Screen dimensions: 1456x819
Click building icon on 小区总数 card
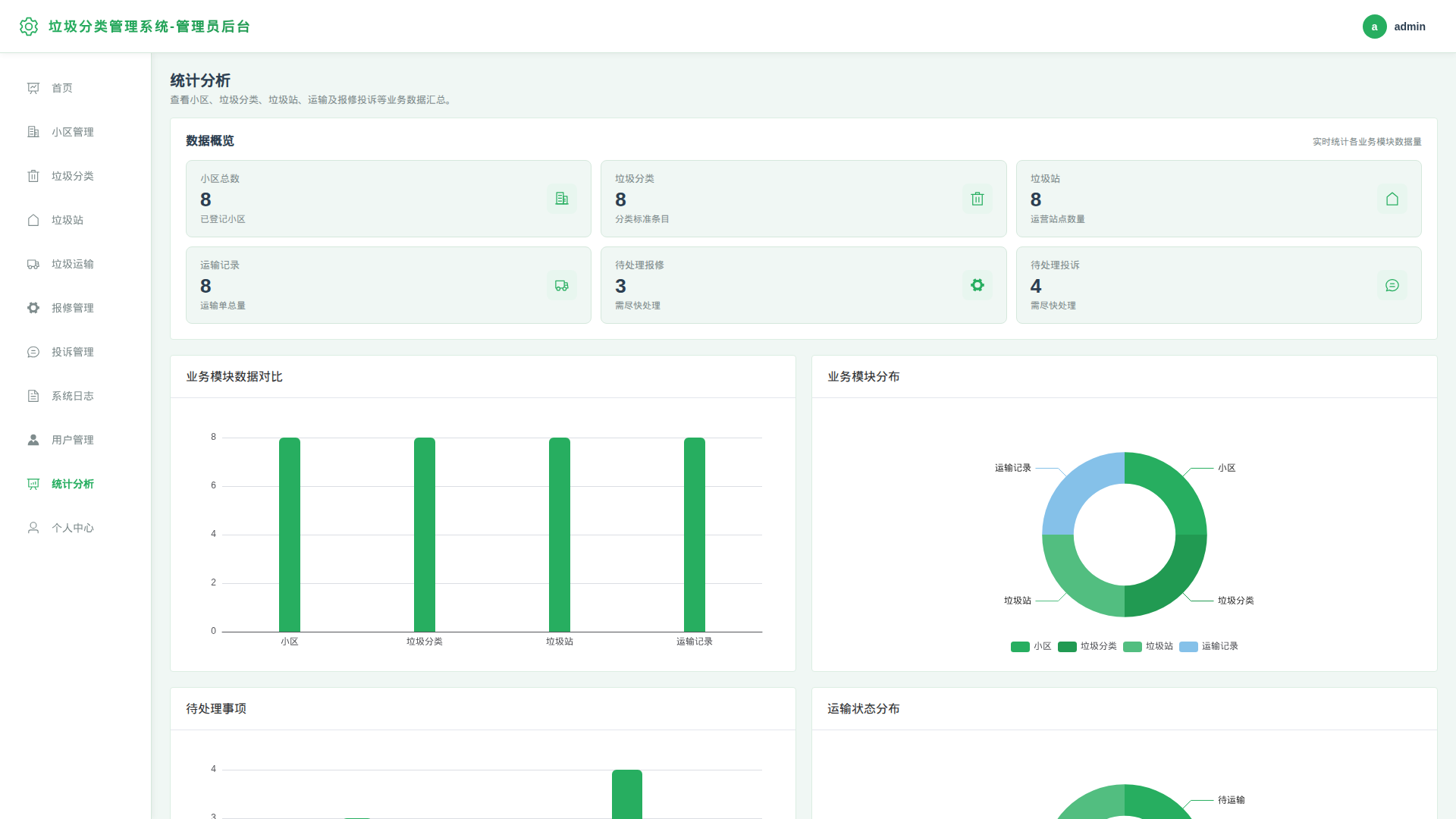tap(562, 199)
